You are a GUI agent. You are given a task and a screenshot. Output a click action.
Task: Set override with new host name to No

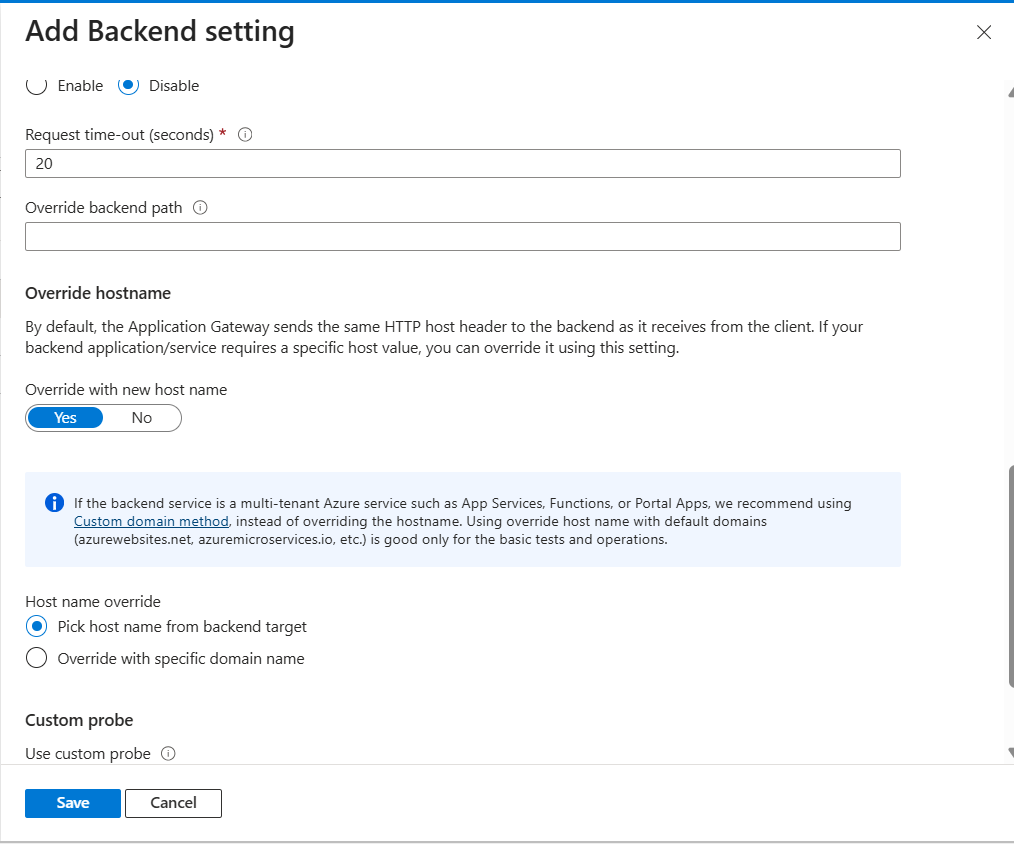pyautogui.click(x=142, y=418)
